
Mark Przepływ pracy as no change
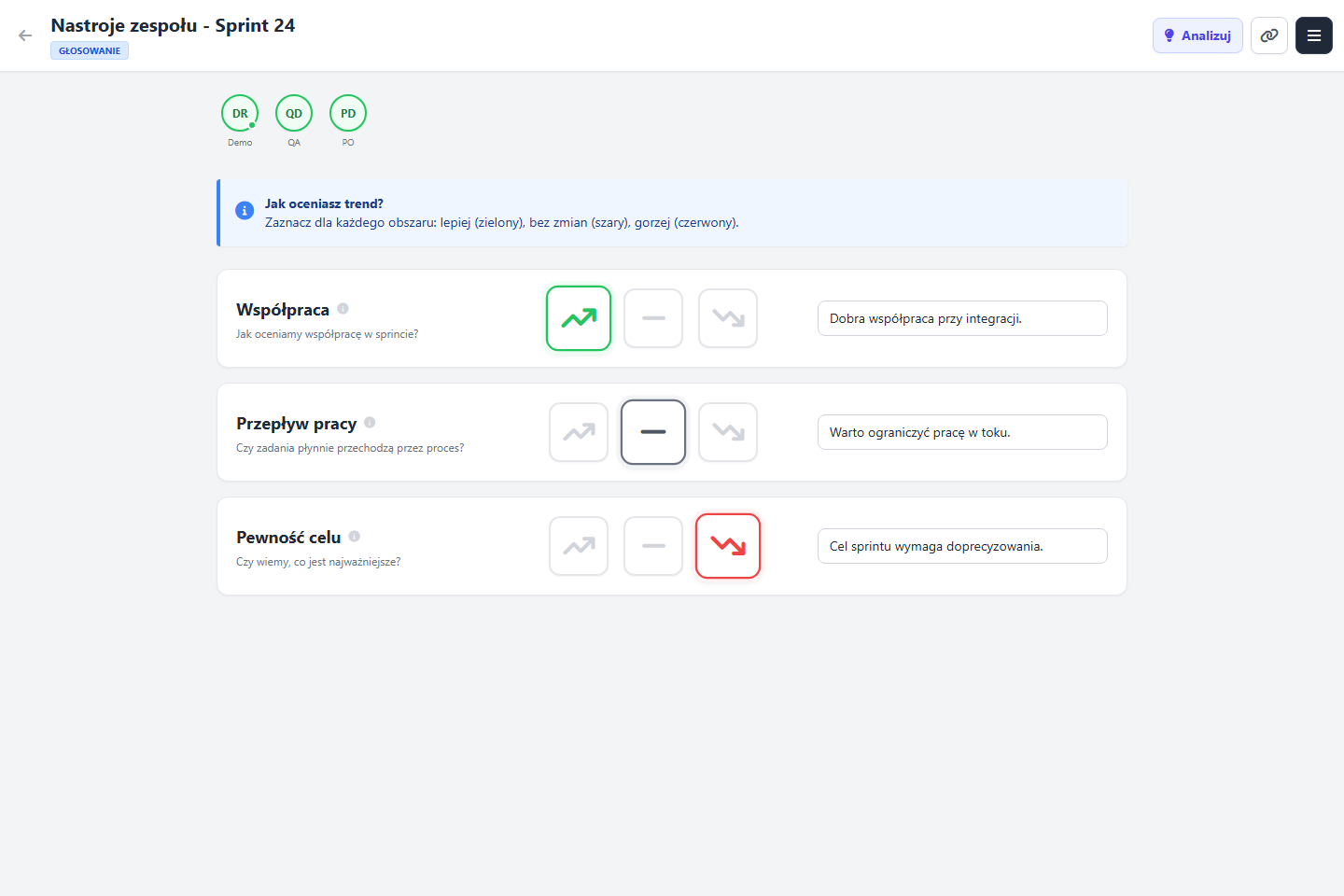pos(653,432)
